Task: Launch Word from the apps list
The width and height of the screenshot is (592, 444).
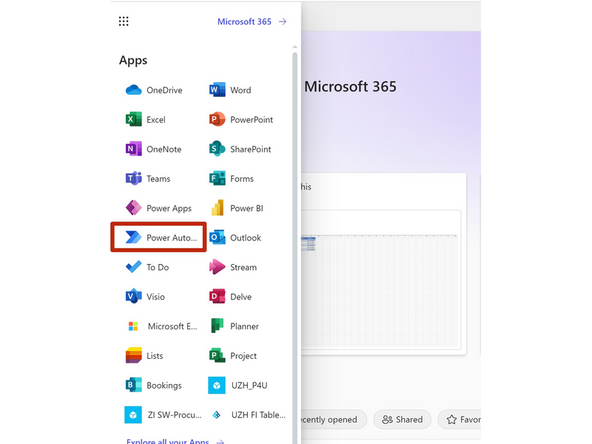Action: point(230,90)
